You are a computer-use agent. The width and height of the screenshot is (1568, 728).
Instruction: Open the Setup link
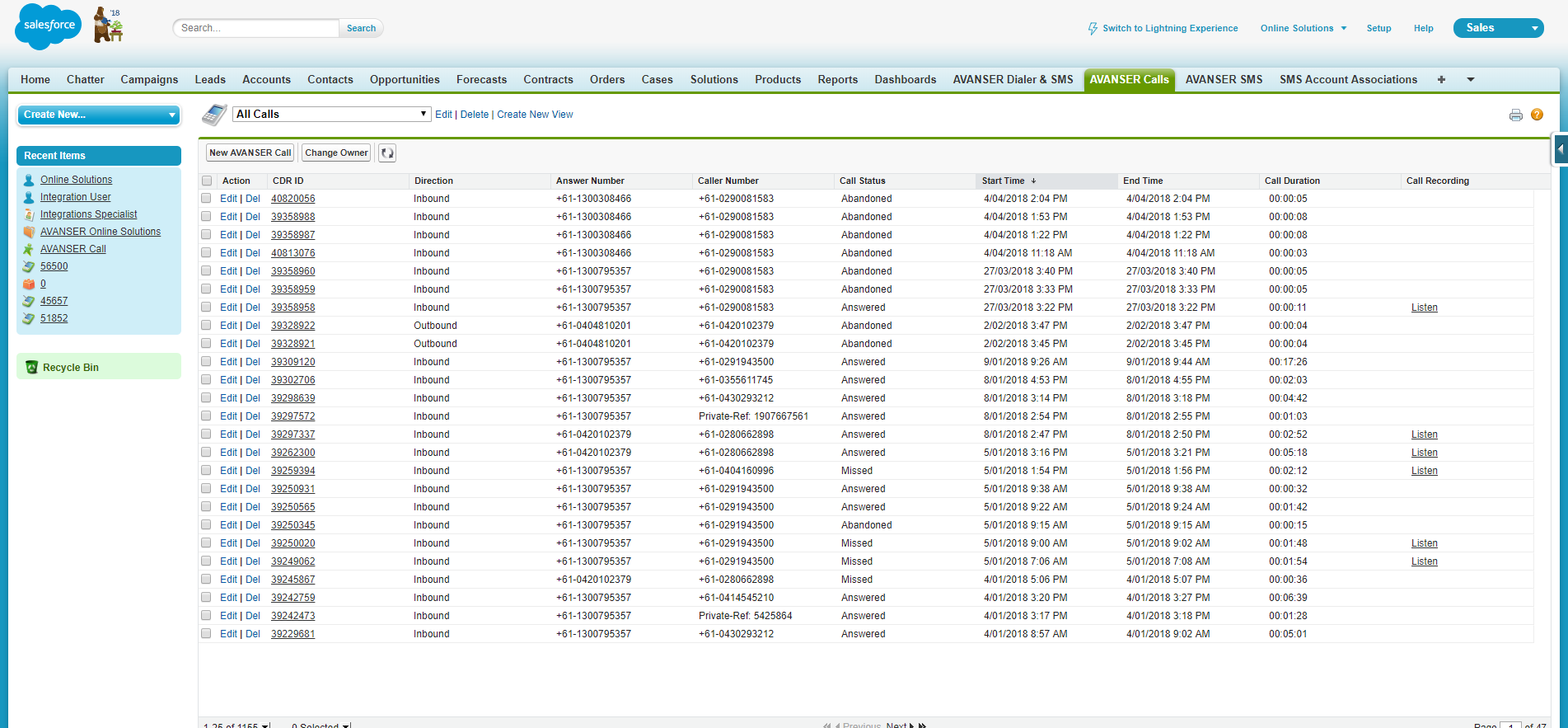(1378, 28)
